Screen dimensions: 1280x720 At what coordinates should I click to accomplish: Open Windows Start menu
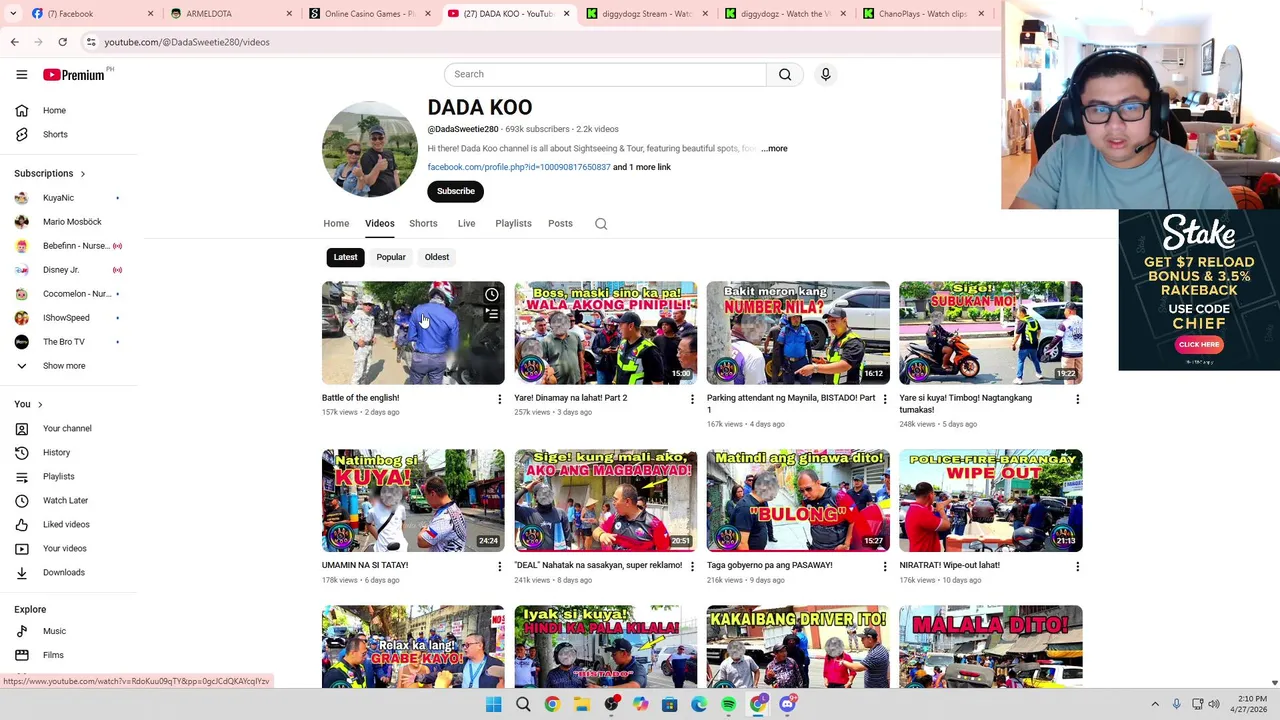(x=493, y=704)
